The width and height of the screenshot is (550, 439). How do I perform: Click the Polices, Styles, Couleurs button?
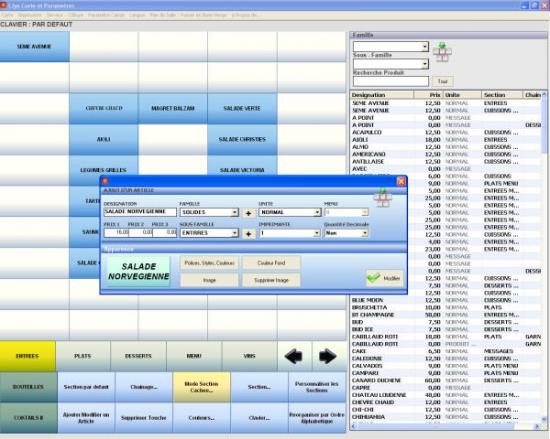tap(209, 263)
